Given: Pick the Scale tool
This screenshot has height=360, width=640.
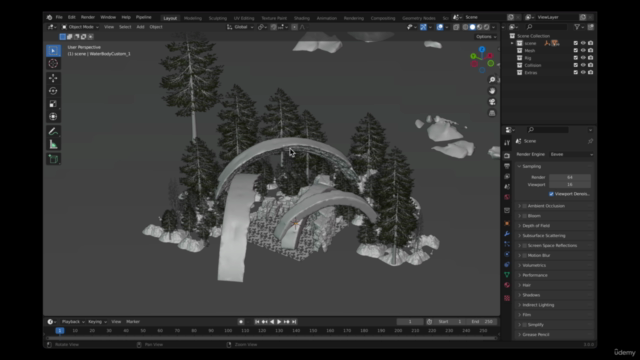Looking at the screenshot, I should click(x=53, y=104).
